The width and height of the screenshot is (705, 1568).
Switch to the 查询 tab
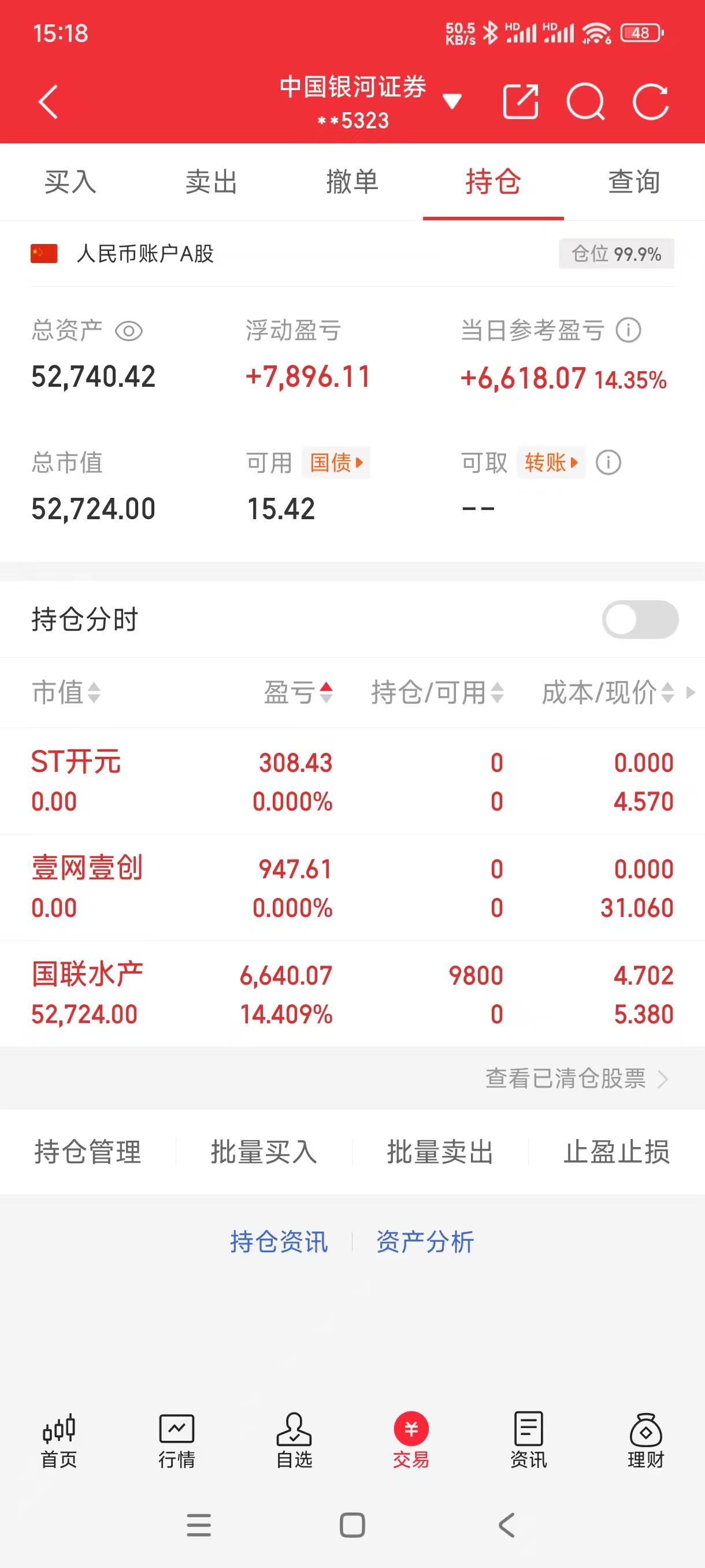coord(634,182)
